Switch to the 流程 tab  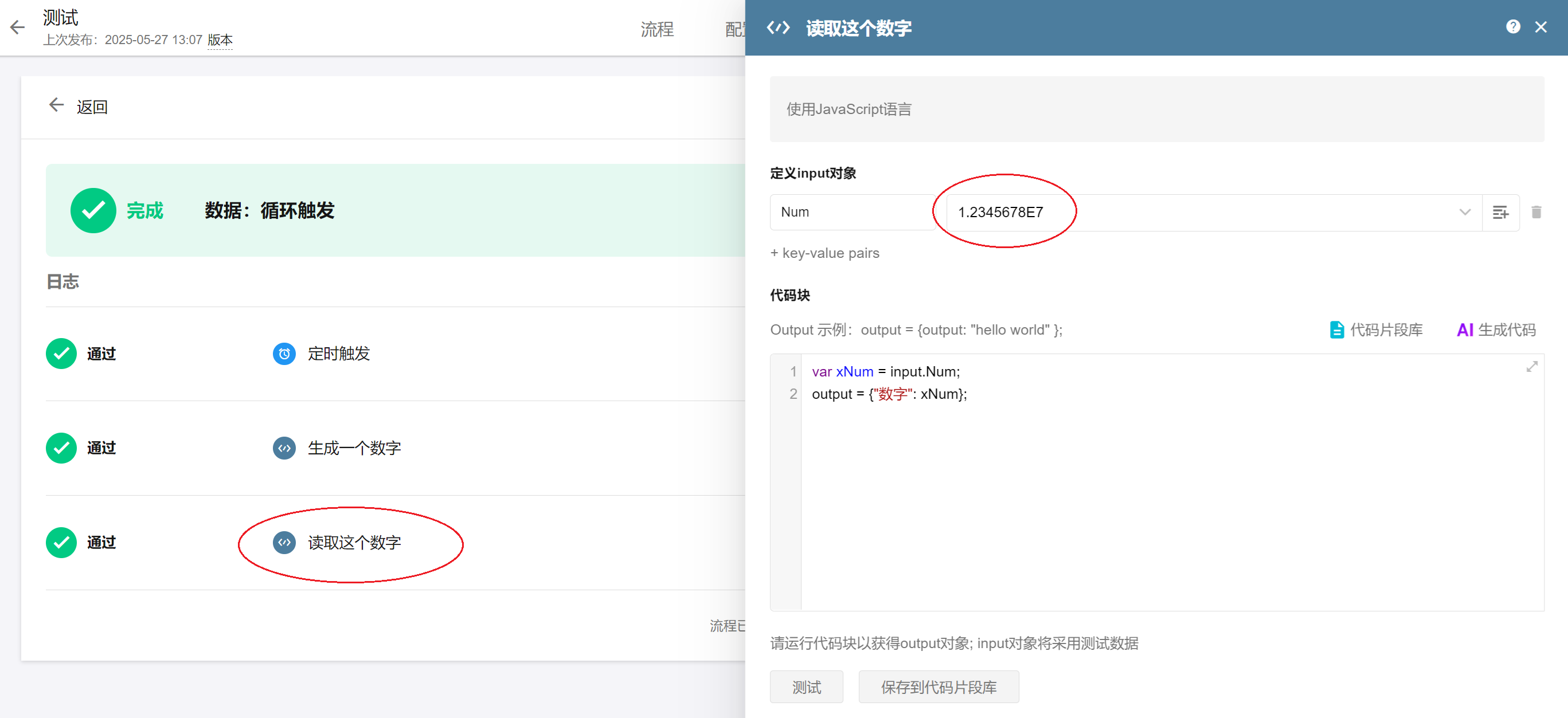tap(657, 29)
